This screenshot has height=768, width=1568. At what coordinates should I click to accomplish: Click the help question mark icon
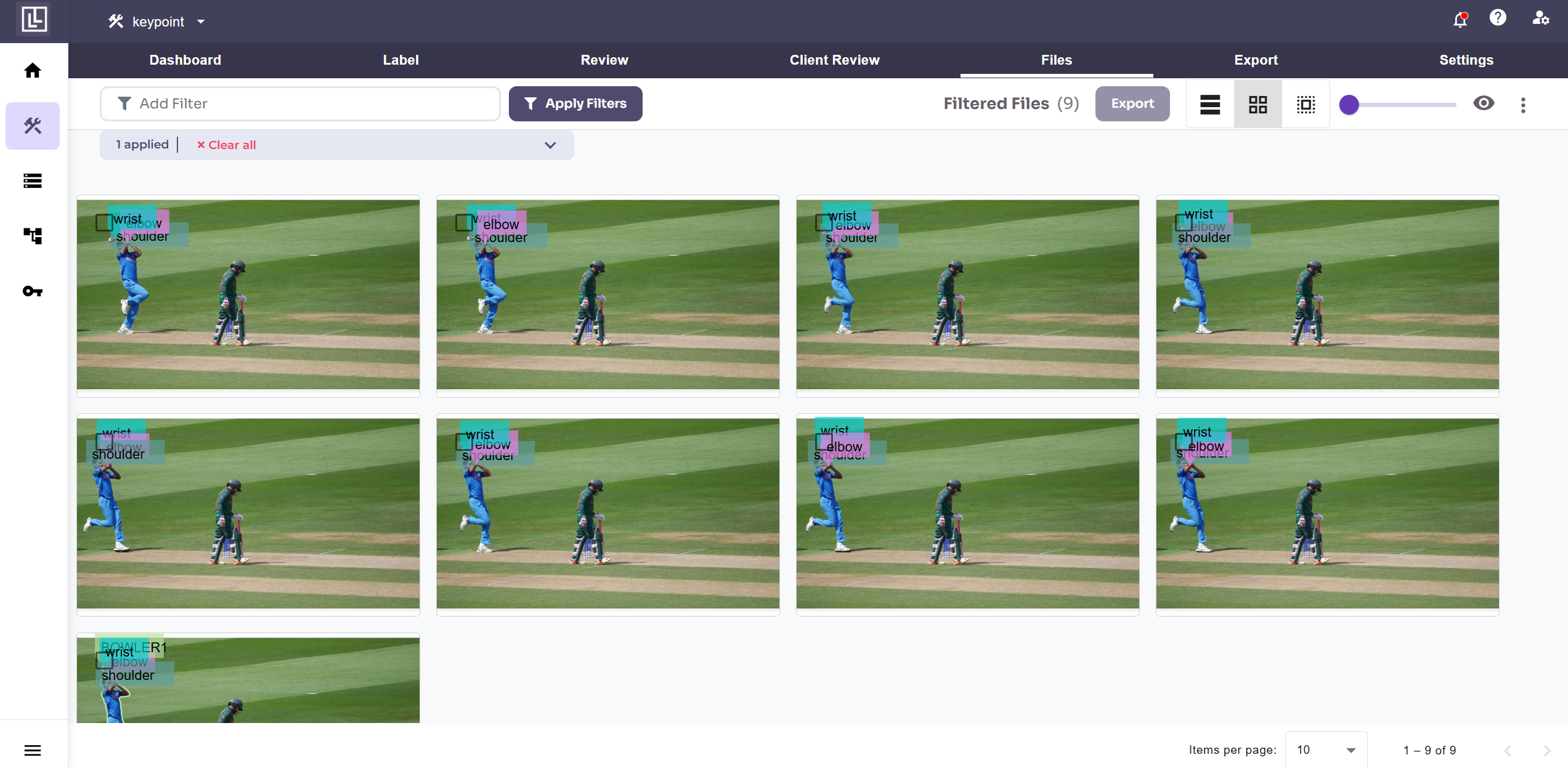click(1497, 18)
